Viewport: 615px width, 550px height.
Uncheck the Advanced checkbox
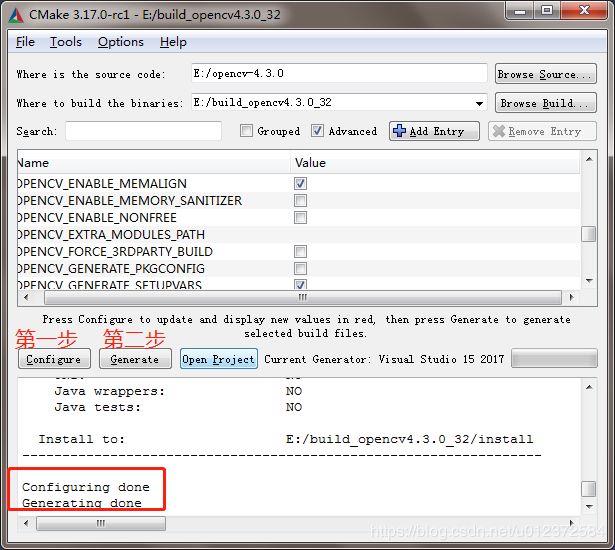[317, 131]
